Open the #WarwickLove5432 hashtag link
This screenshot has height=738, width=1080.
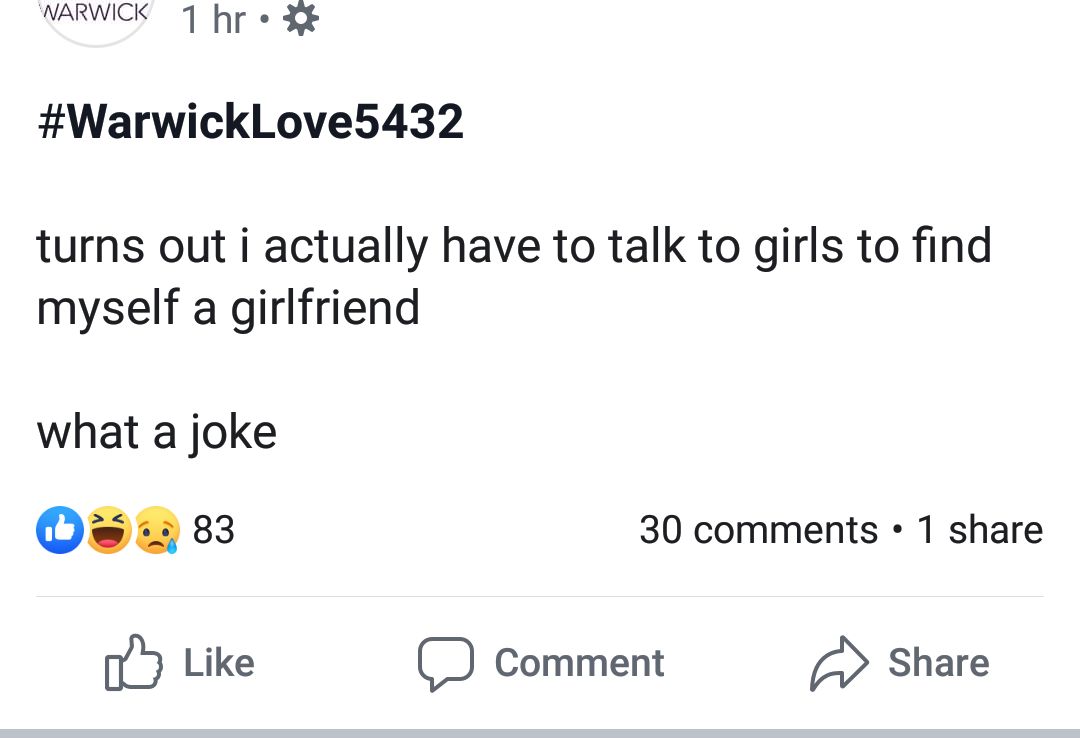coord(249,121)
